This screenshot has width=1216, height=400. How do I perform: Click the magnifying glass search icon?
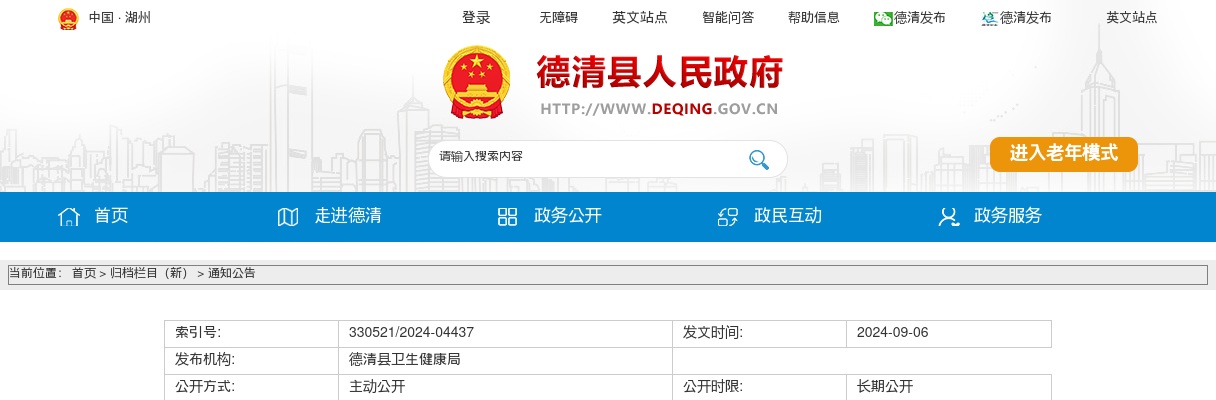(x=758, y=159)
